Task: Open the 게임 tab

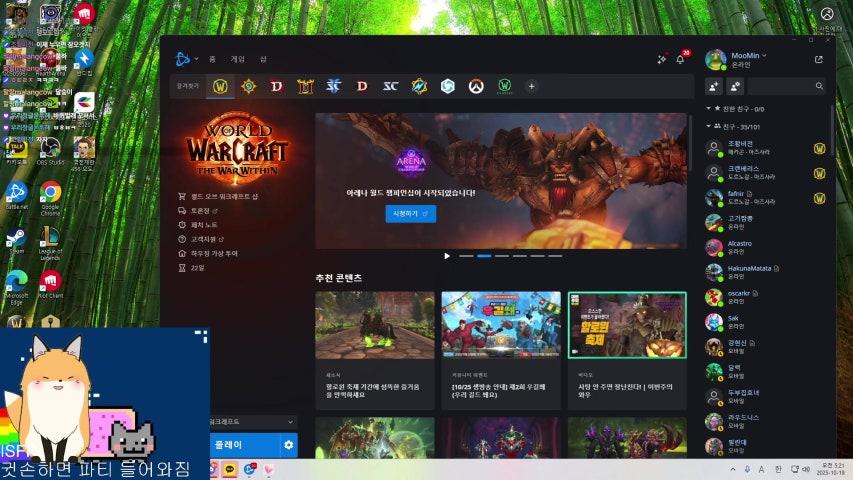Action: [238, 59]
